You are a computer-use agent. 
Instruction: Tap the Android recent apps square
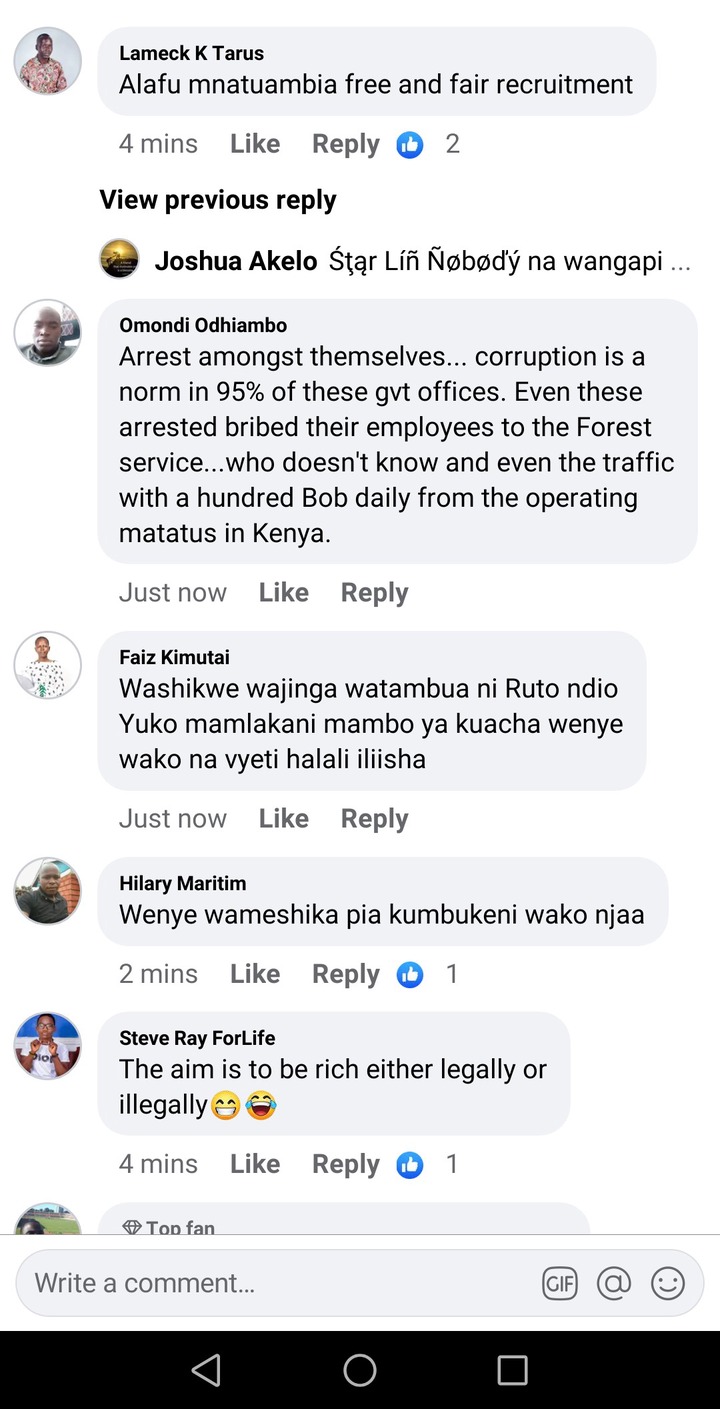[512, 1370]
